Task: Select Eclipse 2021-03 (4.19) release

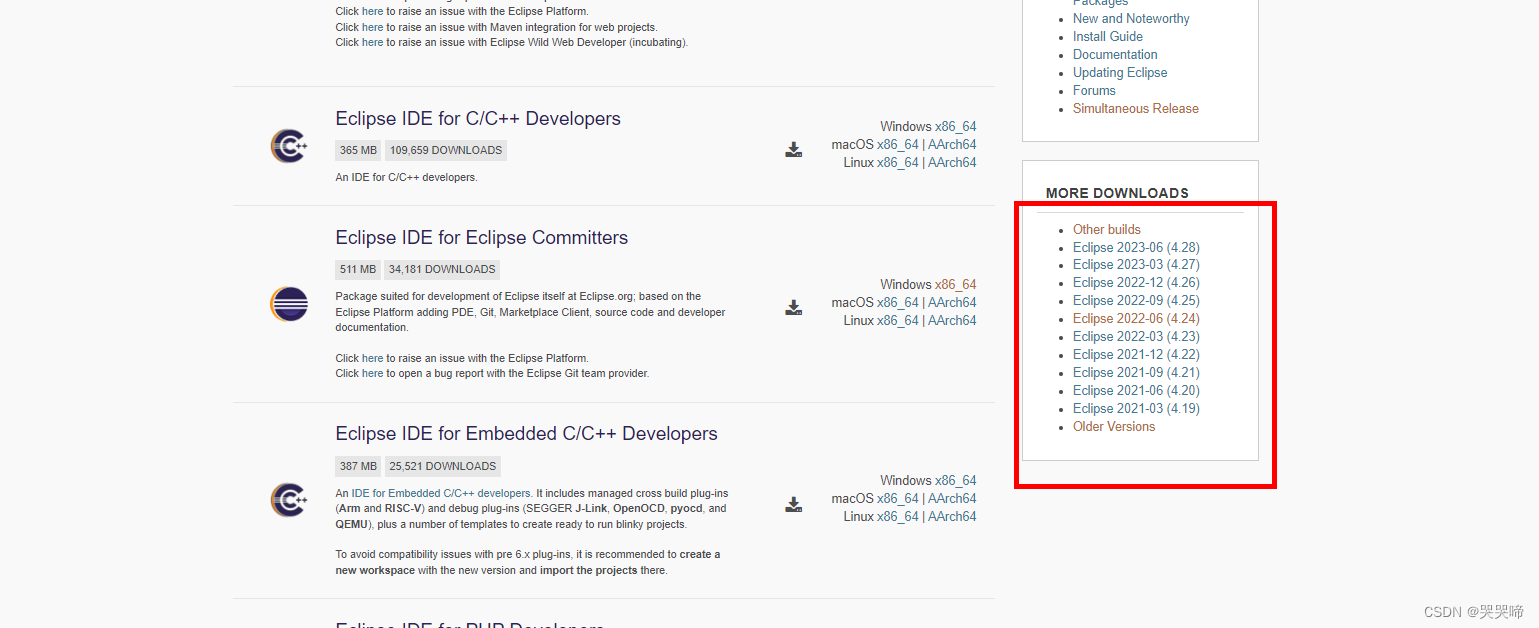Action: [1136, 409]
